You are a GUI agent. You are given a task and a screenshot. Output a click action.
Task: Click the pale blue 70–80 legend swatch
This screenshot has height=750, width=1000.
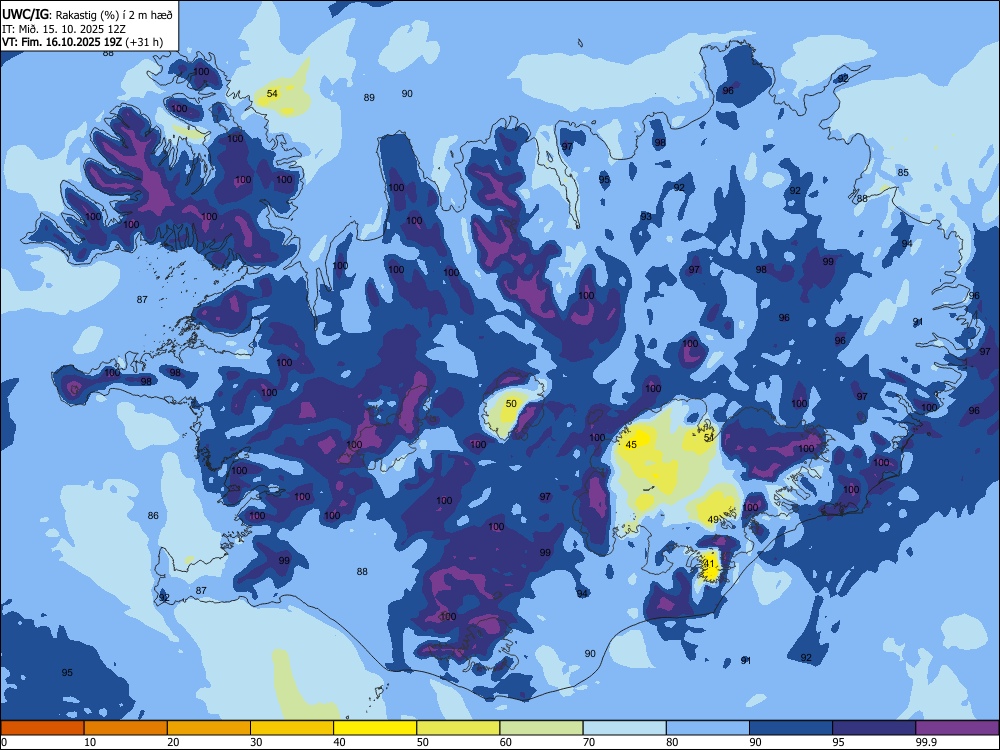pos(624,728)
